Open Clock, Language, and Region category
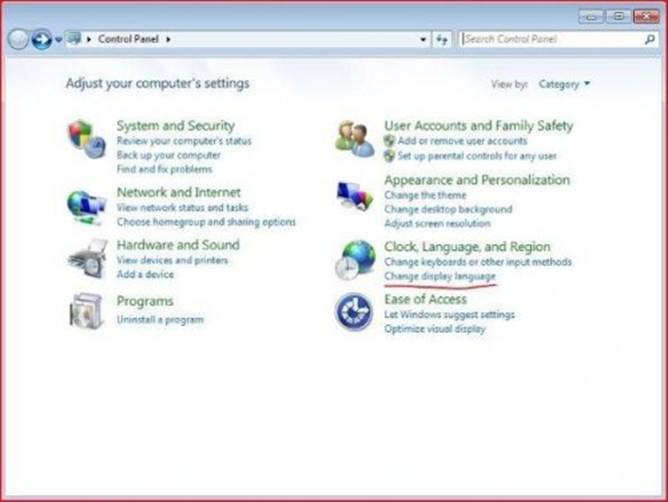The width and height of the screenshot is (668, 502). 467,247
